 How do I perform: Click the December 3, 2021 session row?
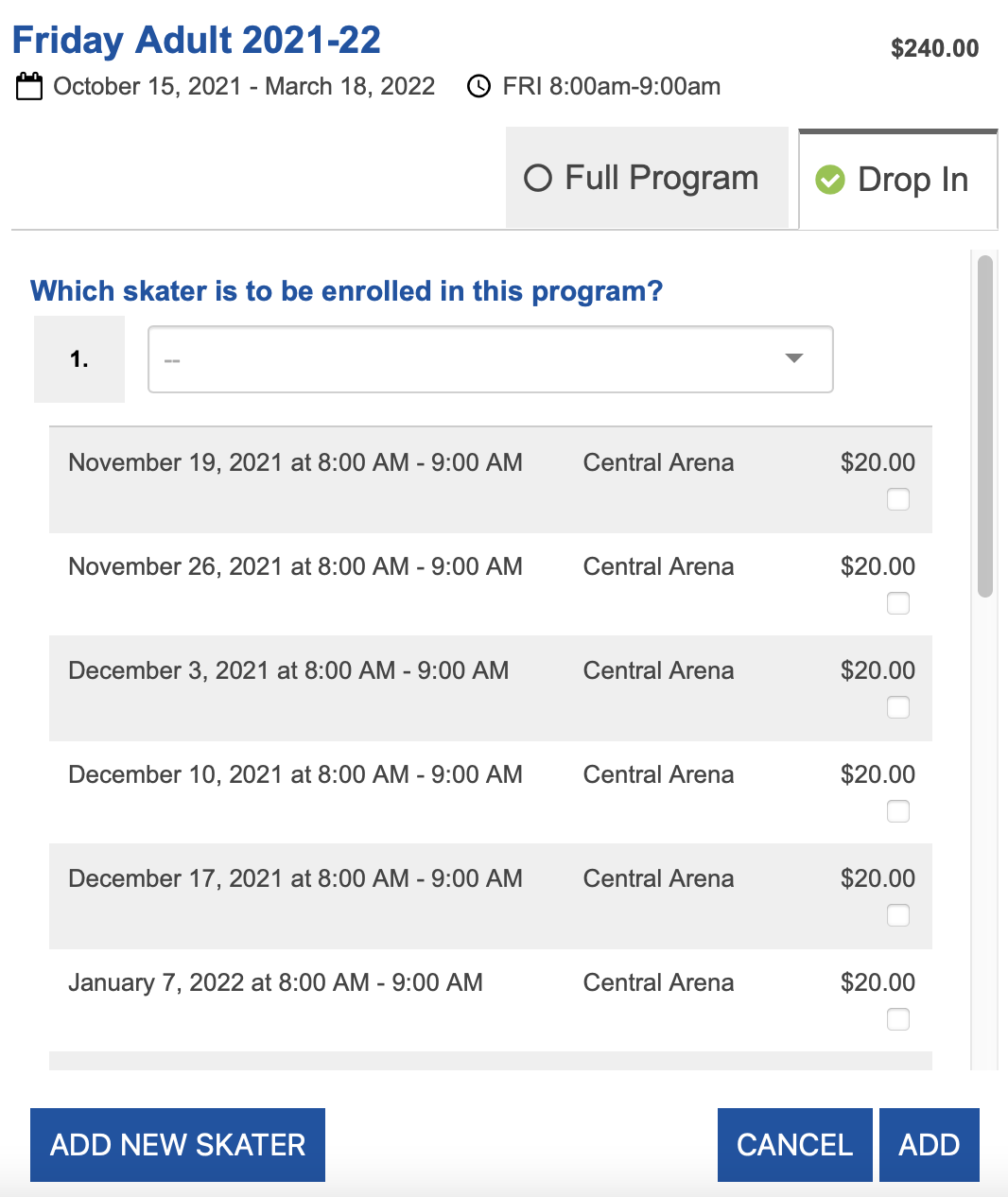[491, 688]
